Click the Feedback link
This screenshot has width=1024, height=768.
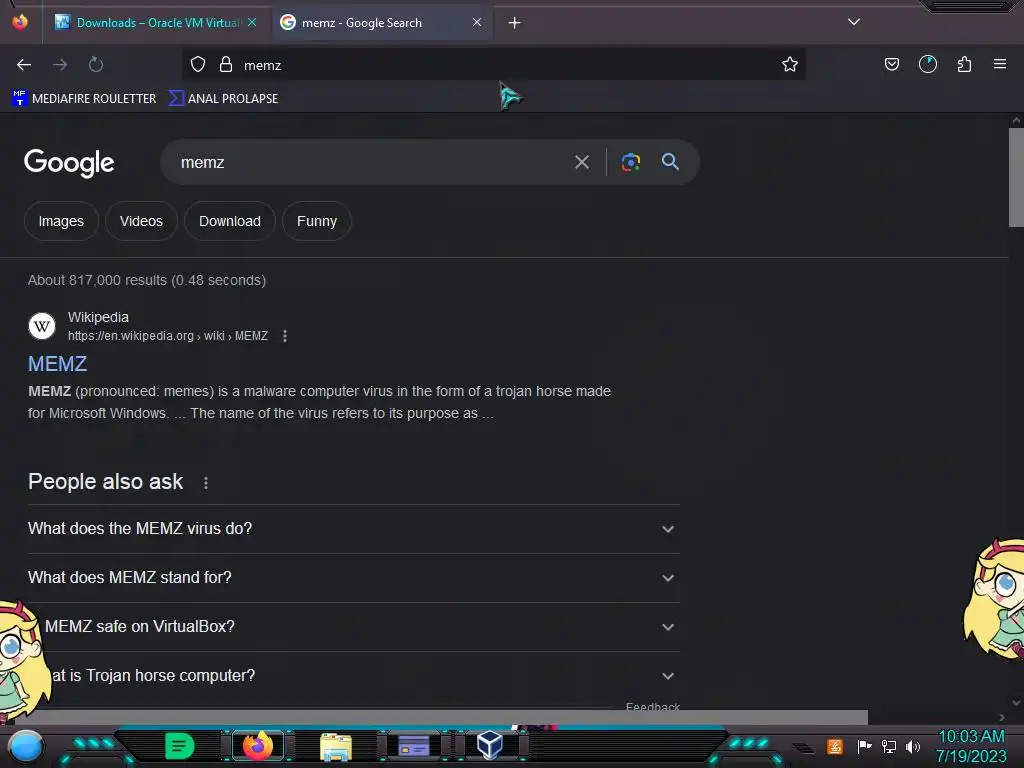[652, 707]
